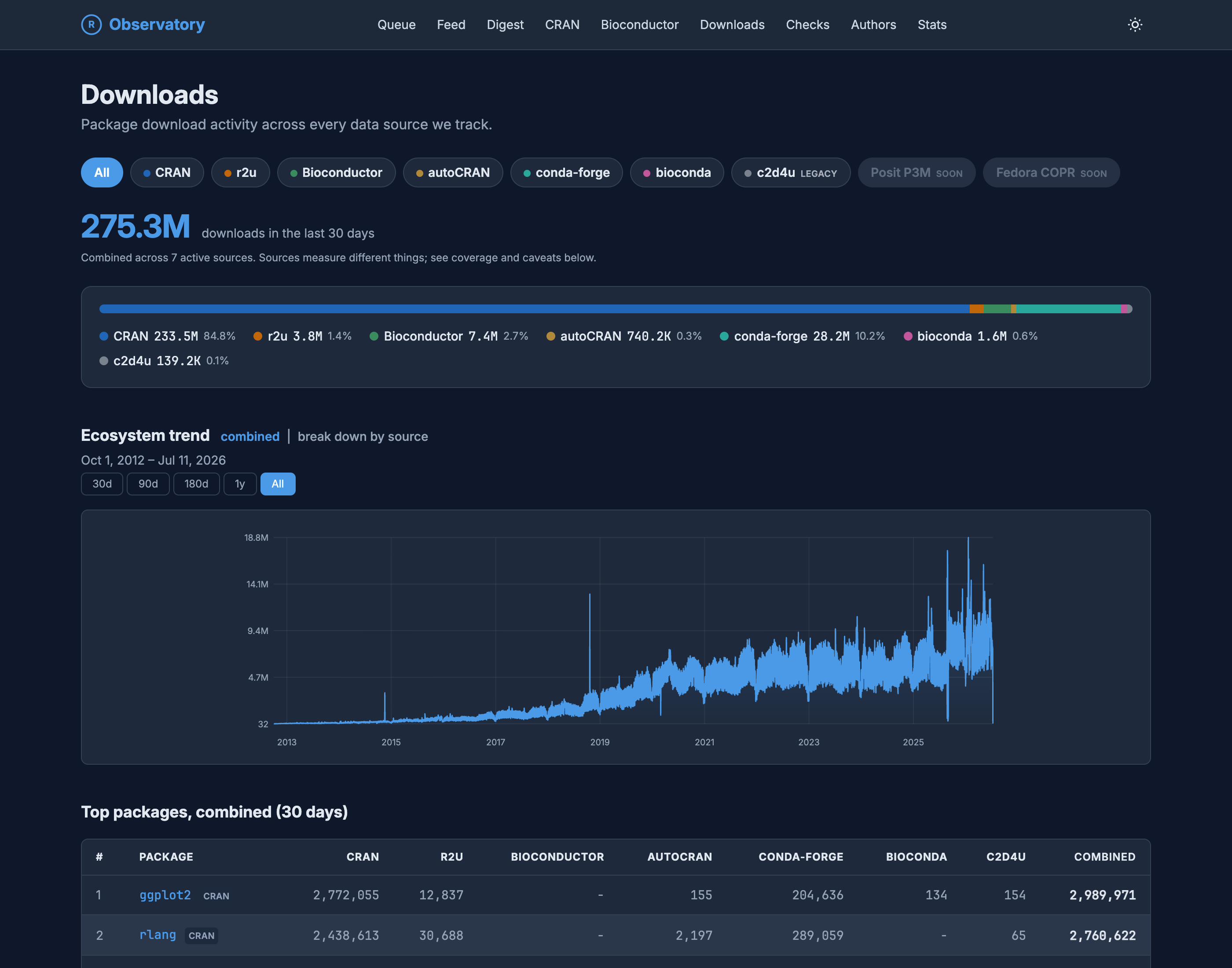Open the Stats nav item
1232x968 pixels.
[x=931, y=24]
